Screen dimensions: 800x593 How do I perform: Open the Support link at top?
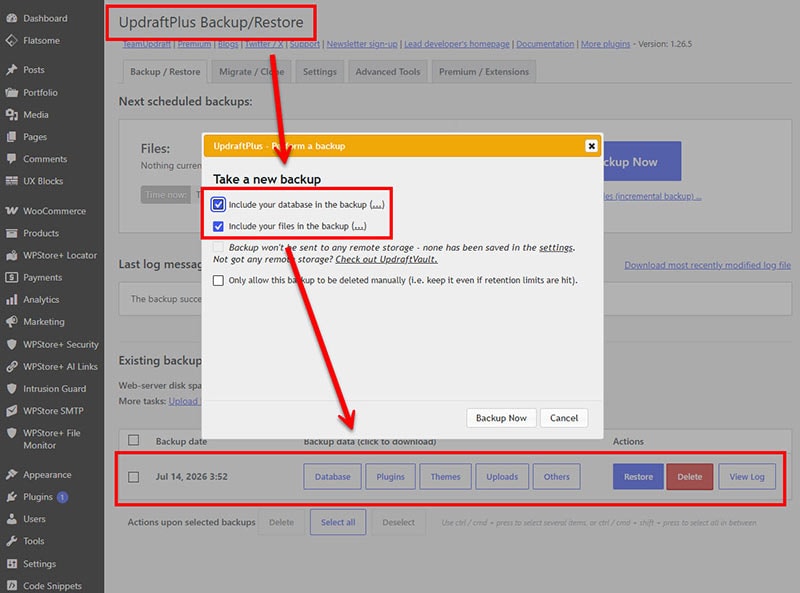point(305,44)
